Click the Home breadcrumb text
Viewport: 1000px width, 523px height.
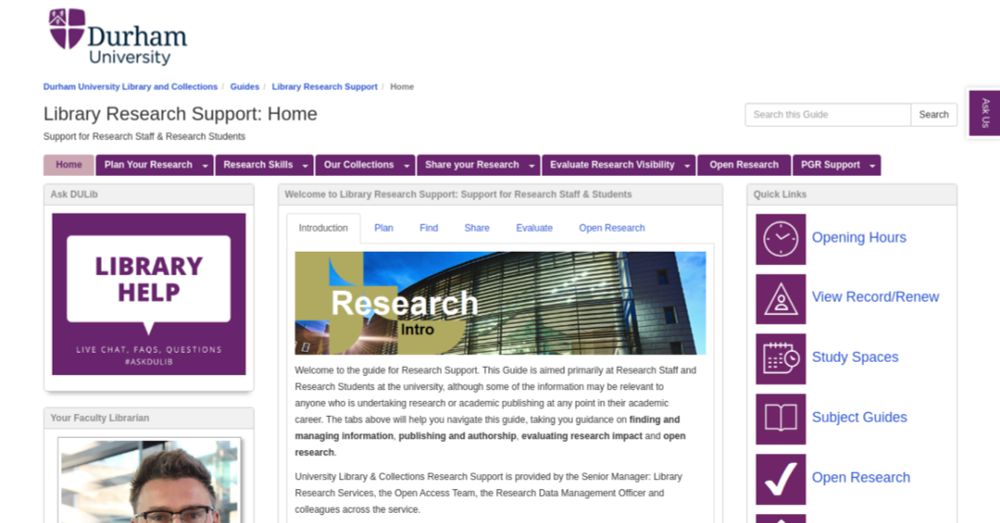(402, 87)
